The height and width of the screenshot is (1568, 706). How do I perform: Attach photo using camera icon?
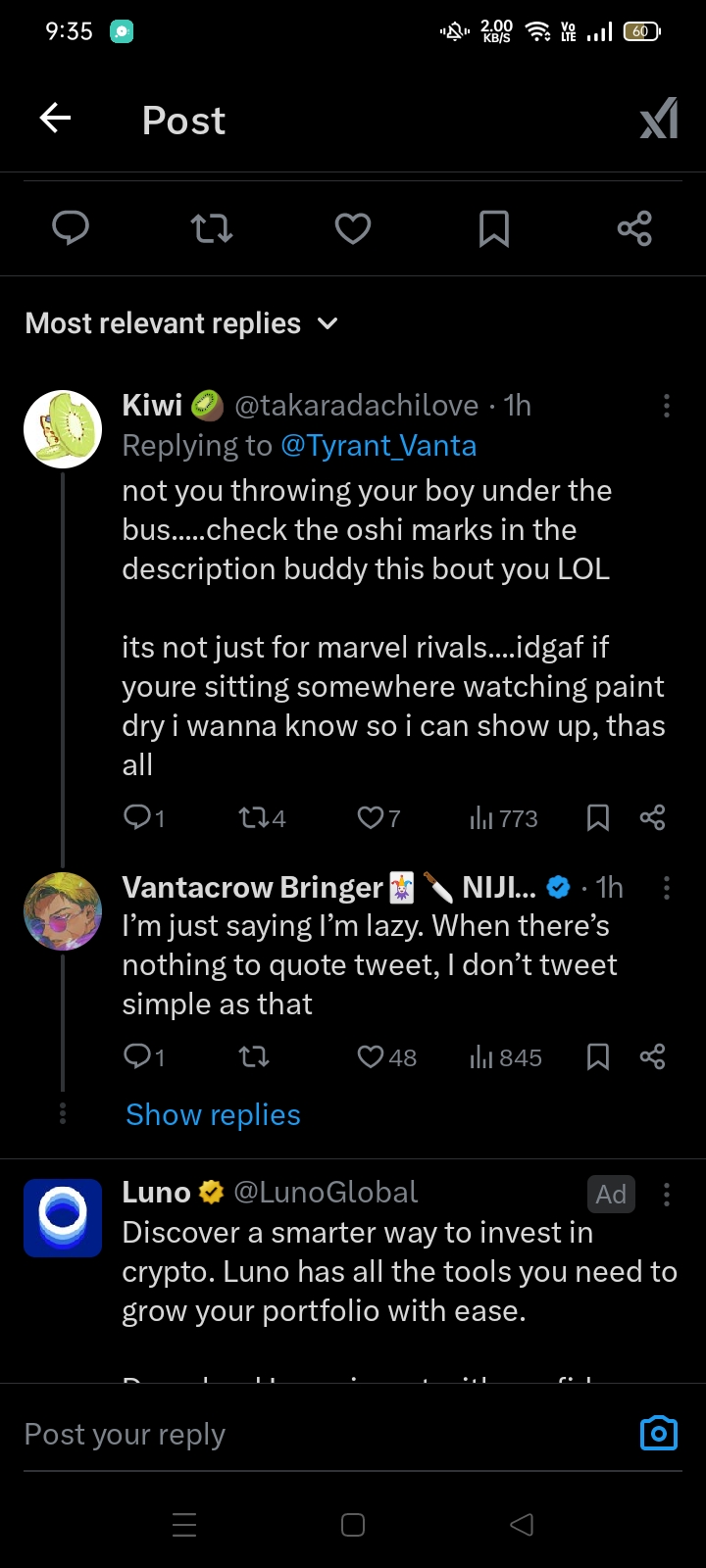(658, 1434)
